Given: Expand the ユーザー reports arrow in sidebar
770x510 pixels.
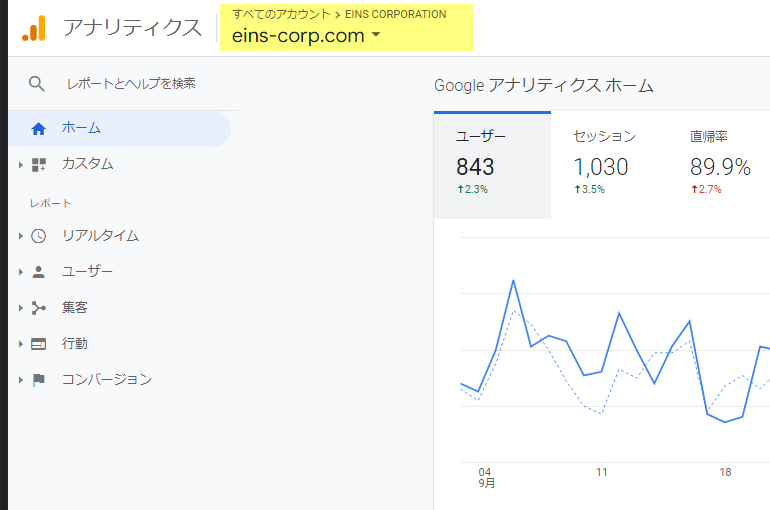Looking at the screenshot, I should click(x=21, y=272).
